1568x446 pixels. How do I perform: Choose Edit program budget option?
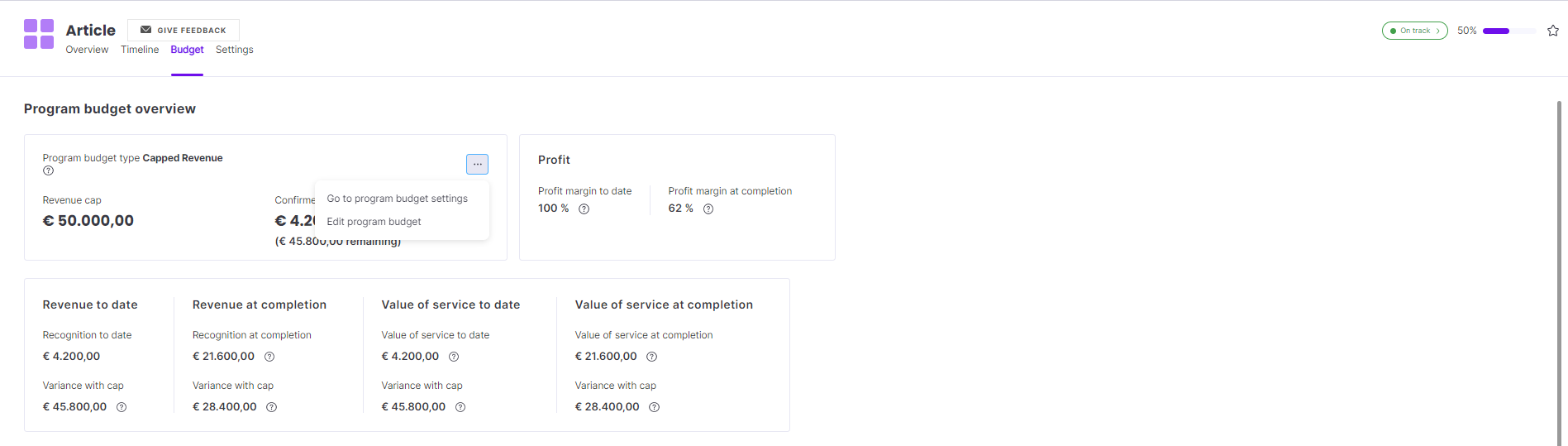(x=374, y=222)
